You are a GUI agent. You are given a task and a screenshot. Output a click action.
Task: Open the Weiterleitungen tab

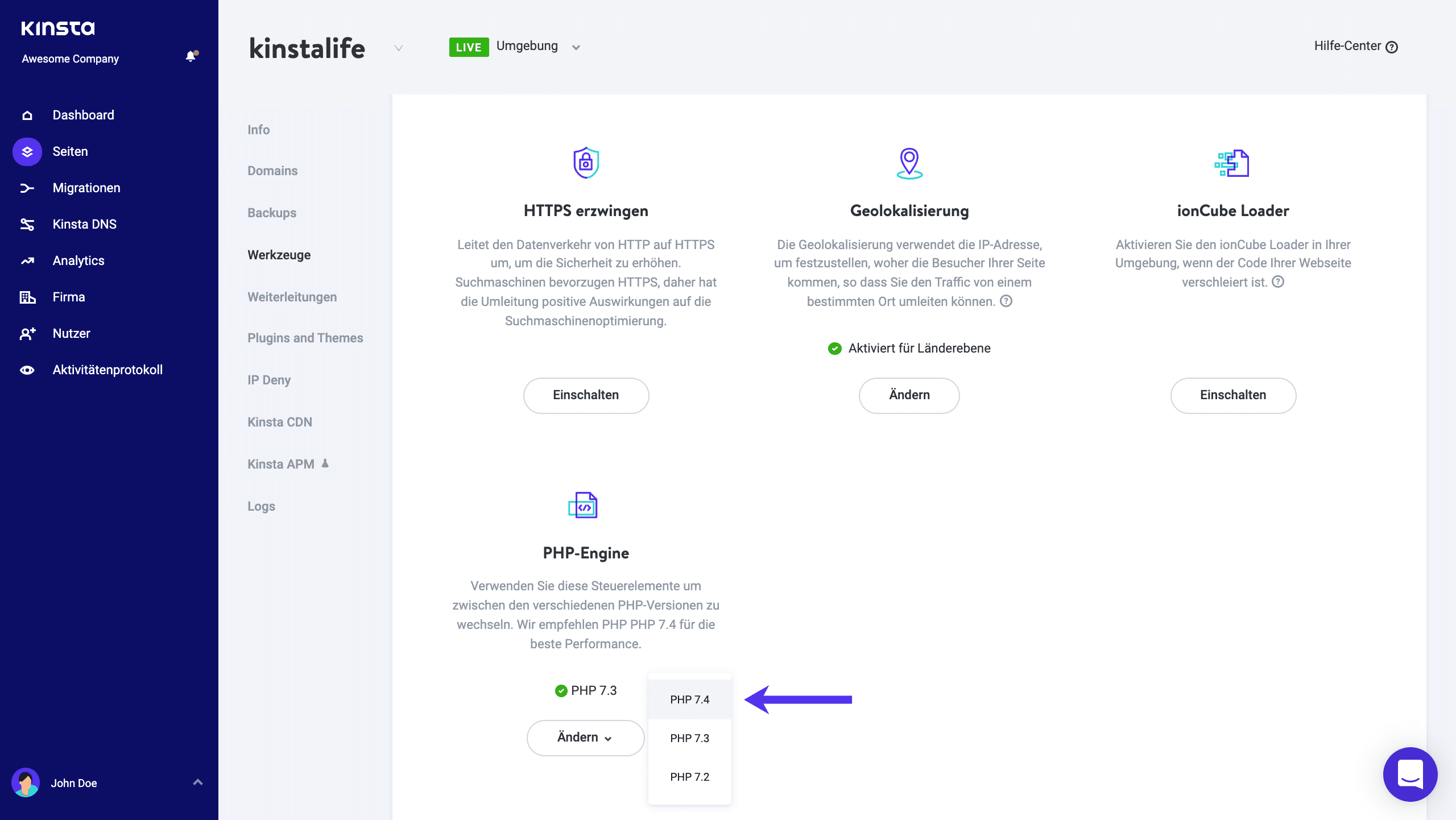(292, 297)
